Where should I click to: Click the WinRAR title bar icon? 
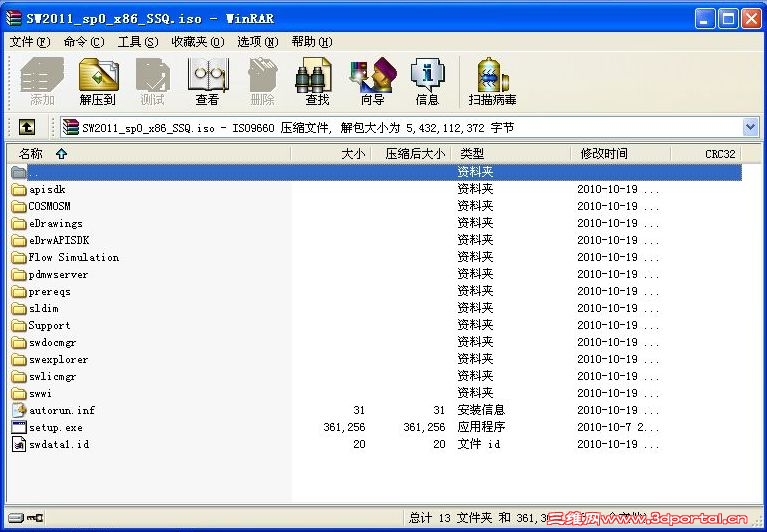14,19
